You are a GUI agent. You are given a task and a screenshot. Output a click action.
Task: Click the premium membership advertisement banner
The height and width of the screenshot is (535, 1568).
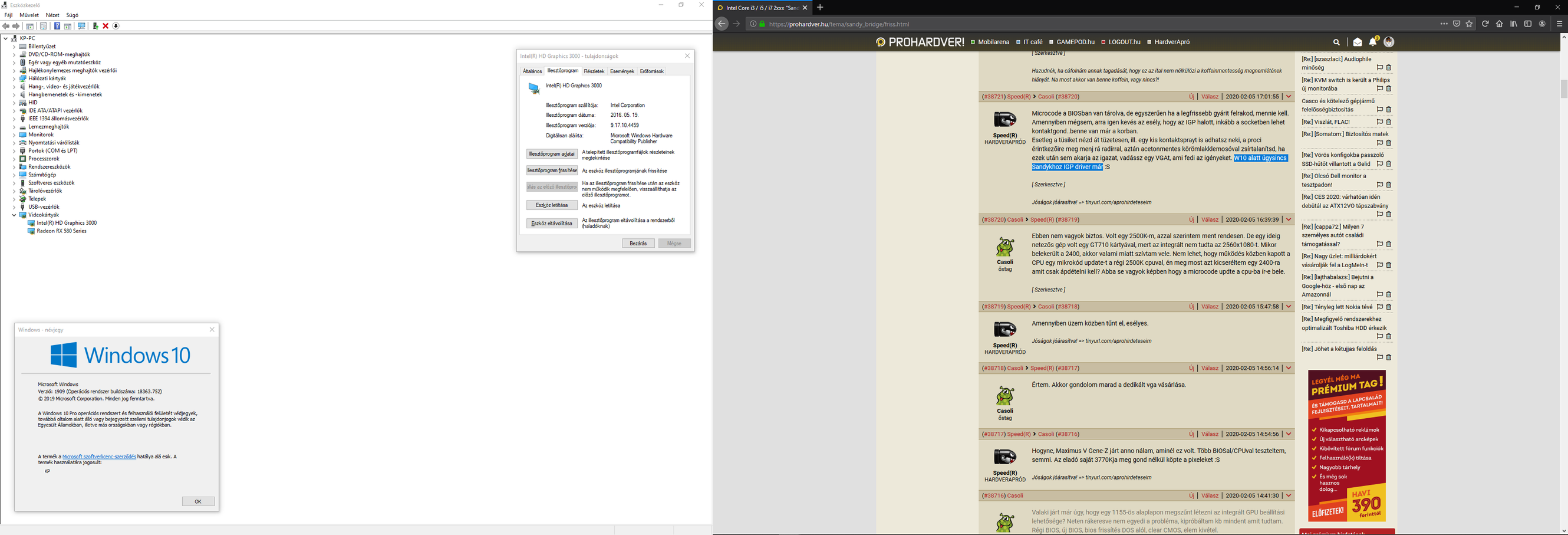[x=1346, y=445]
